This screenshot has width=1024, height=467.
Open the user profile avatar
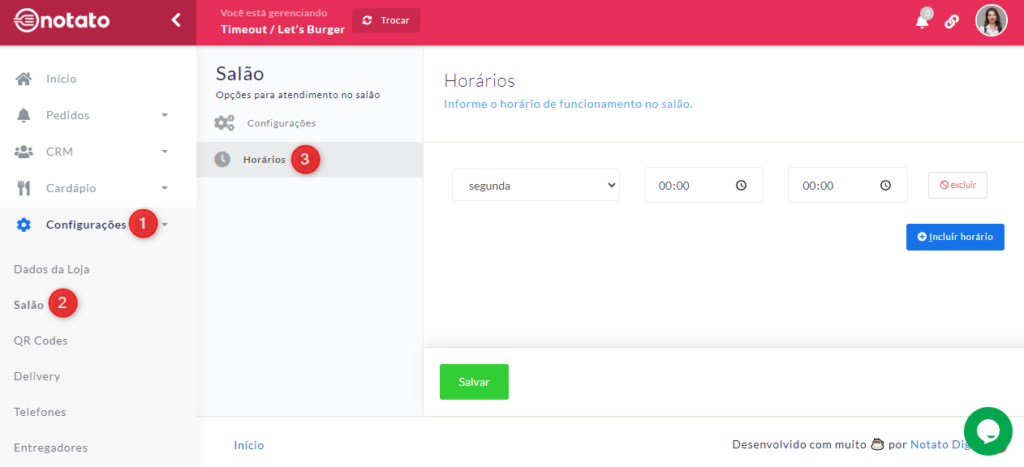(991, 20)
